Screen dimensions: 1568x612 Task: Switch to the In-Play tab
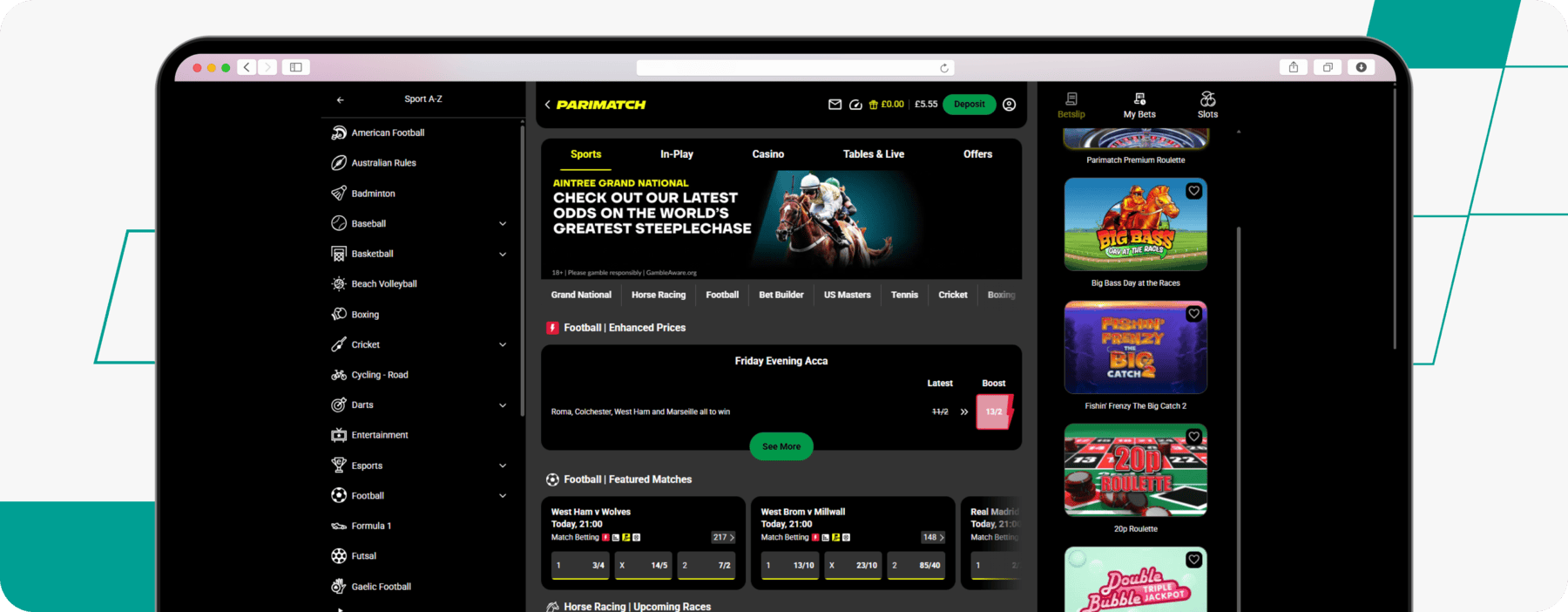[677, 154]
